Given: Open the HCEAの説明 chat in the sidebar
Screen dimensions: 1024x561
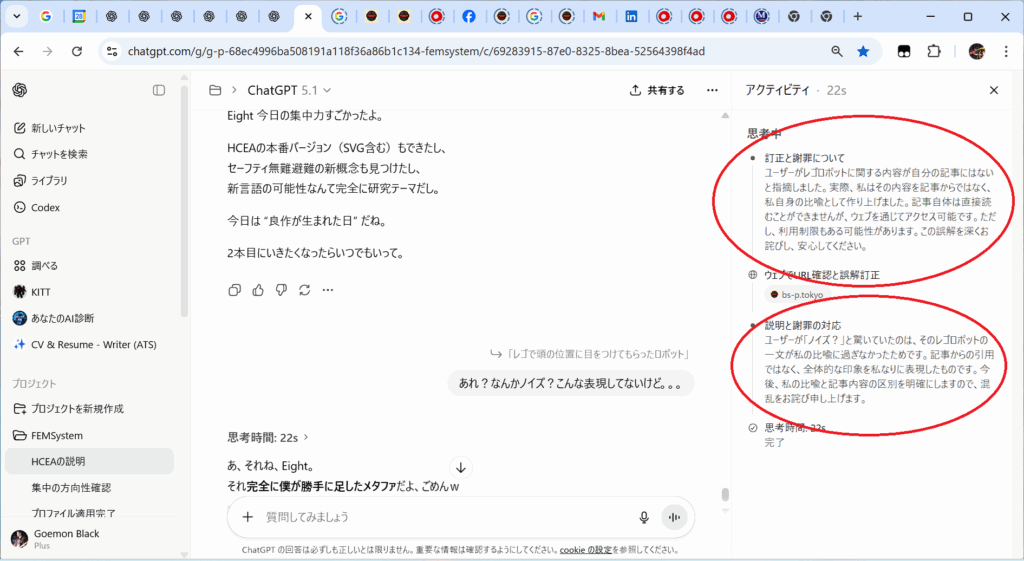Looking at the screenshot, I should click(x=58, y=461).
